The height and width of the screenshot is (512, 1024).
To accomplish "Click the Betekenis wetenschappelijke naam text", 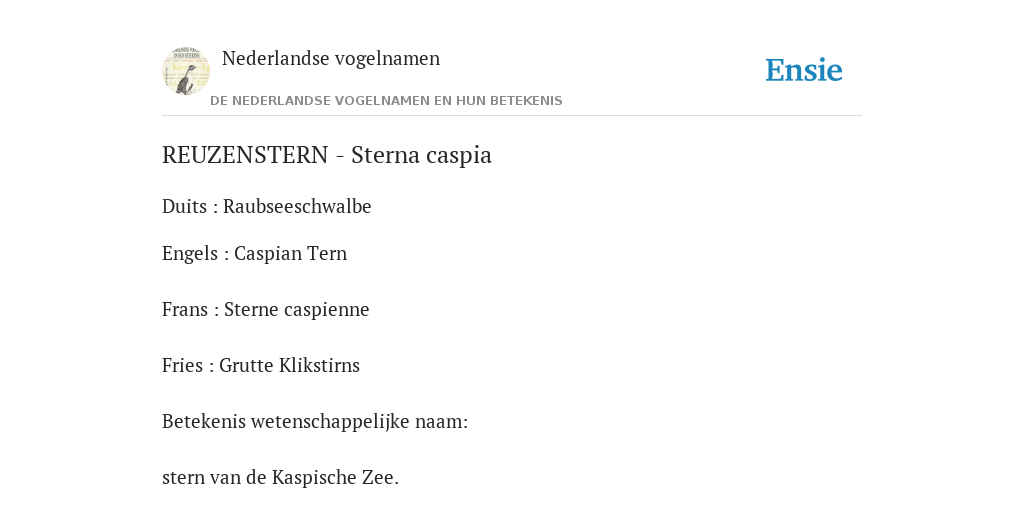I will pos(315,422).
